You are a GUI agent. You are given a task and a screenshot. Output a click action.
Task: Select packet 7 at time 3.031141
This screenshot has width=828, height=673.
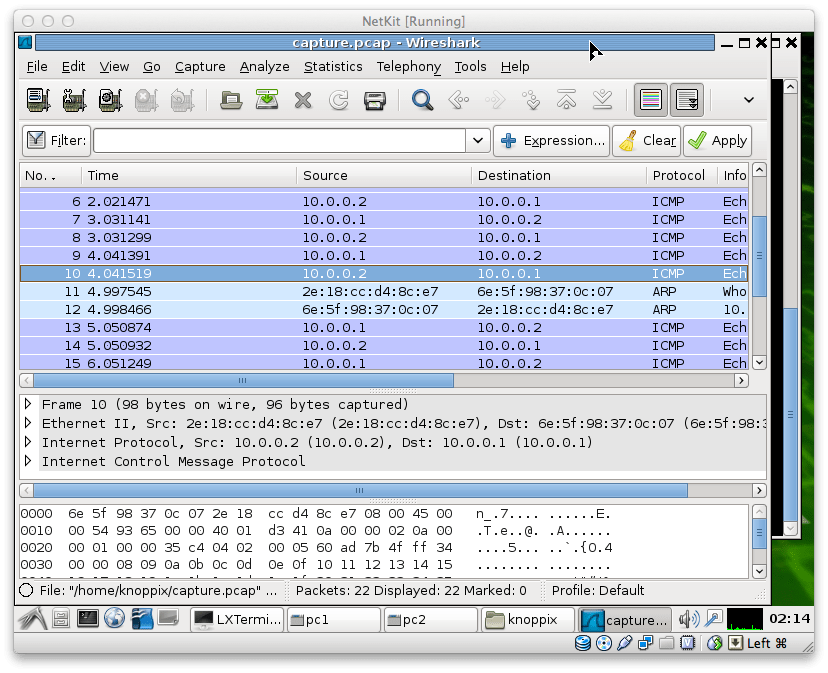point(384,219)
